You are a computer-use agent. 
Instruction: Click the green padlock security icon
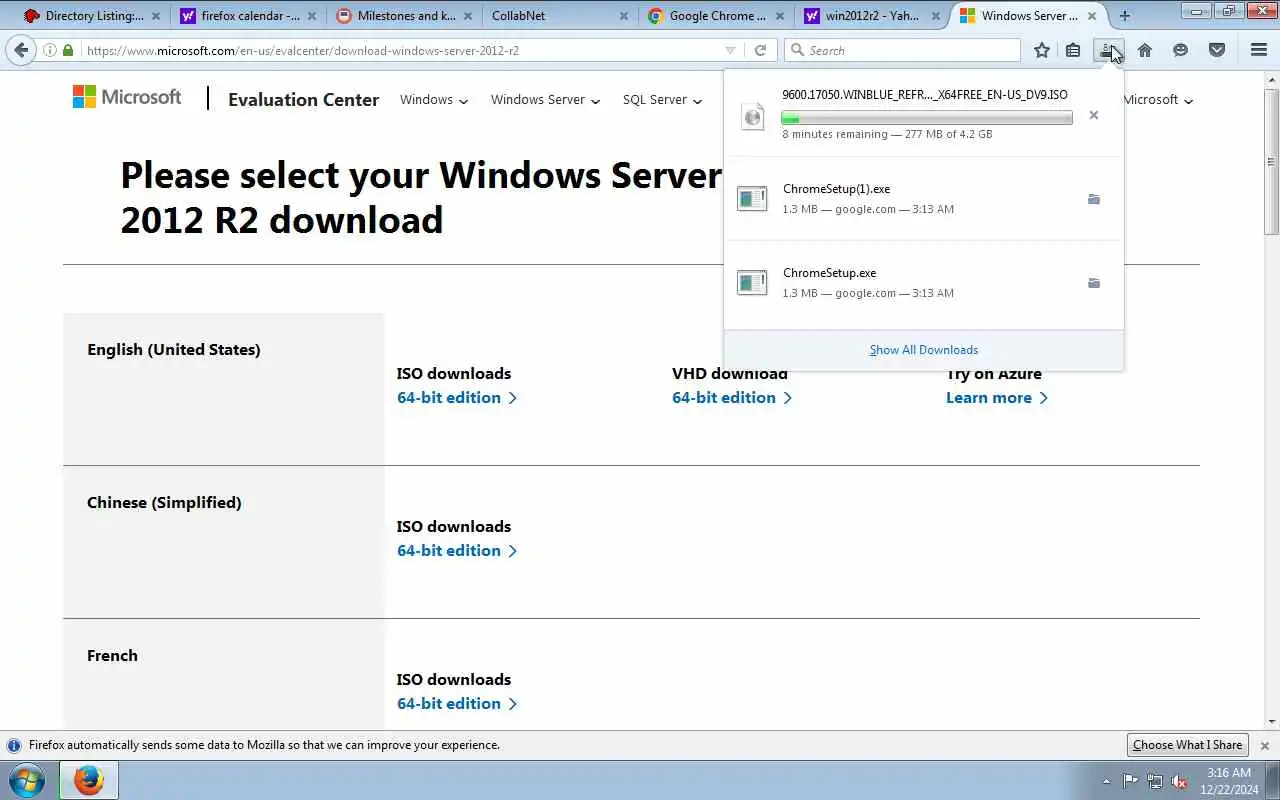68,50
